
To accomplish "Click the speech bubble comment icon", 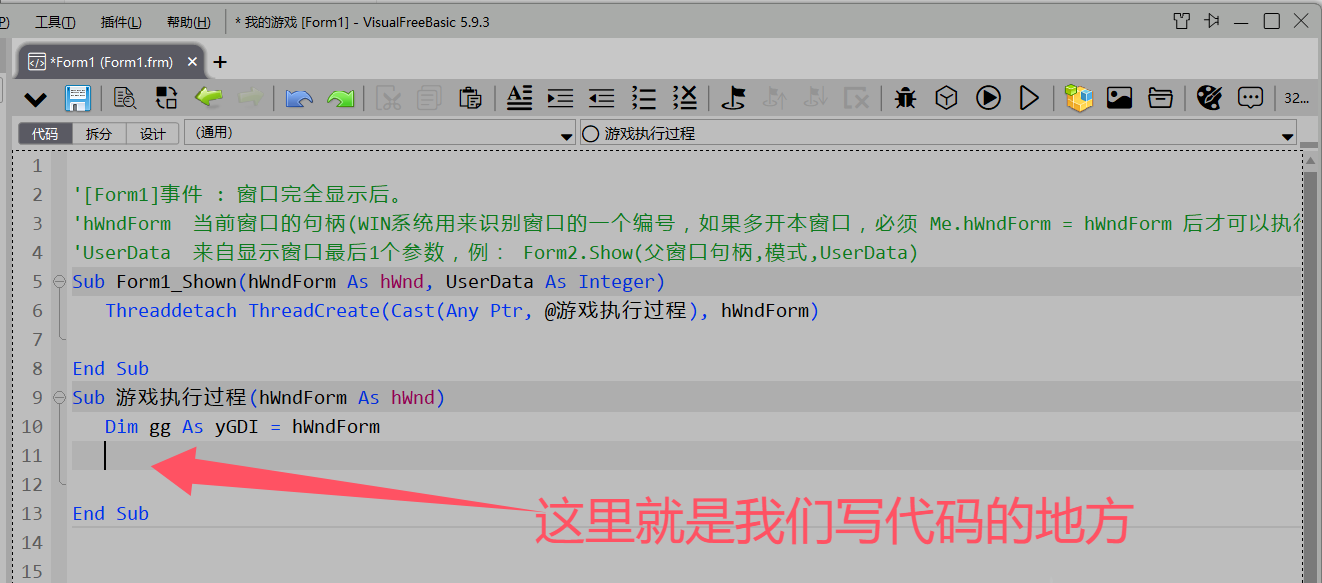I will click(1250, 98).
